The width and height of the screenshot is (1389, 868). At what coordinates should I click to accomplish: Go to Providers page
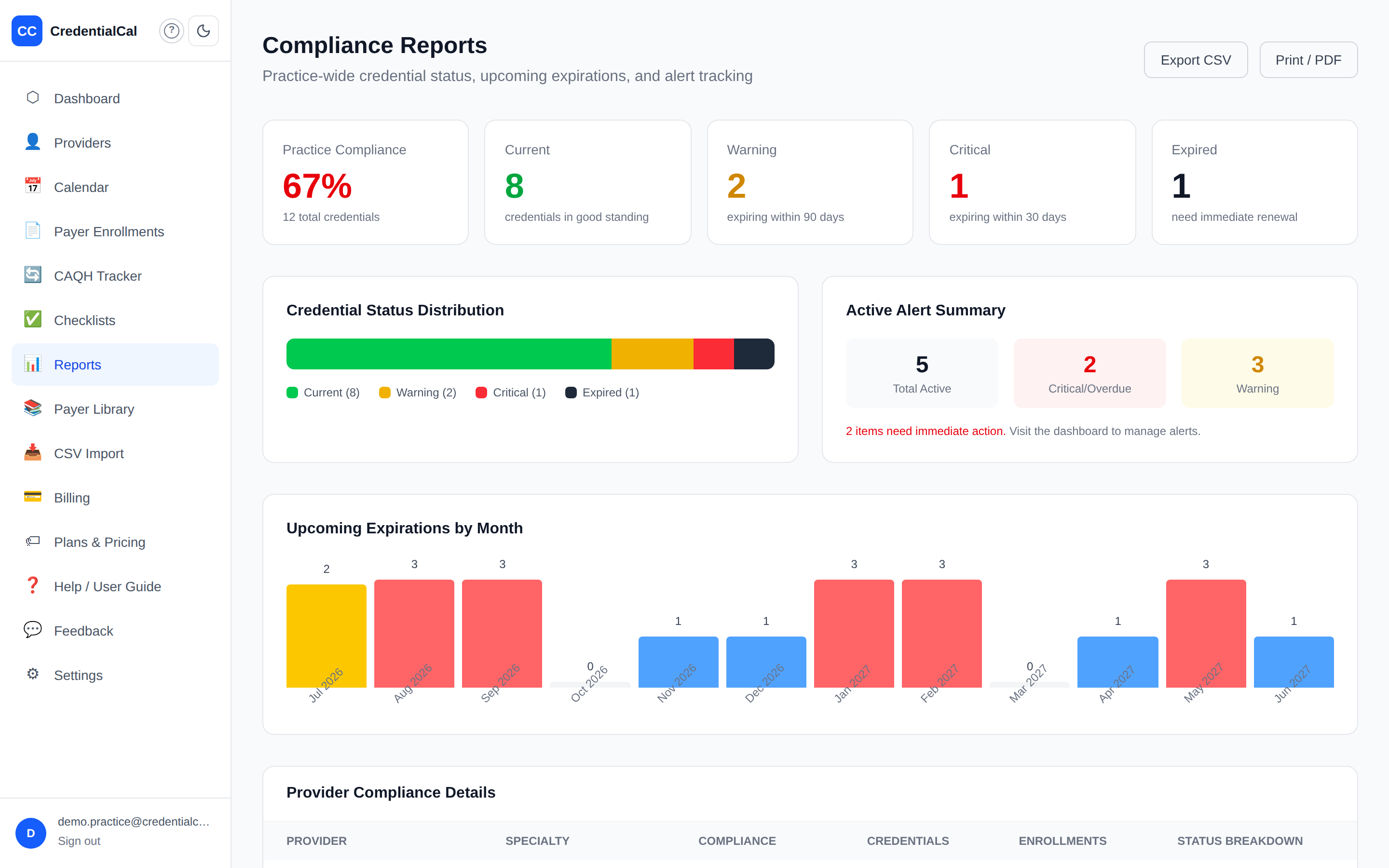(115, 143)
